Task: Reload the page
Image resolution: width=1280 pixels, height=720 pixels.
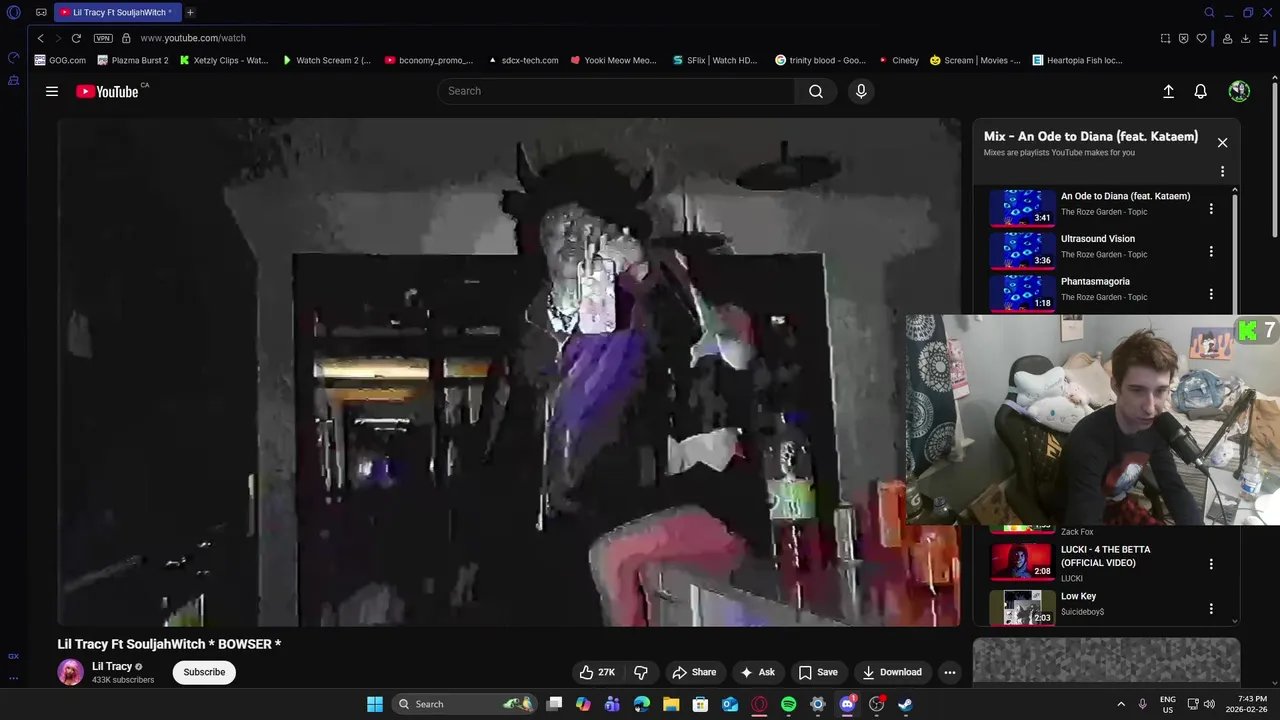Action: point(76,38)
